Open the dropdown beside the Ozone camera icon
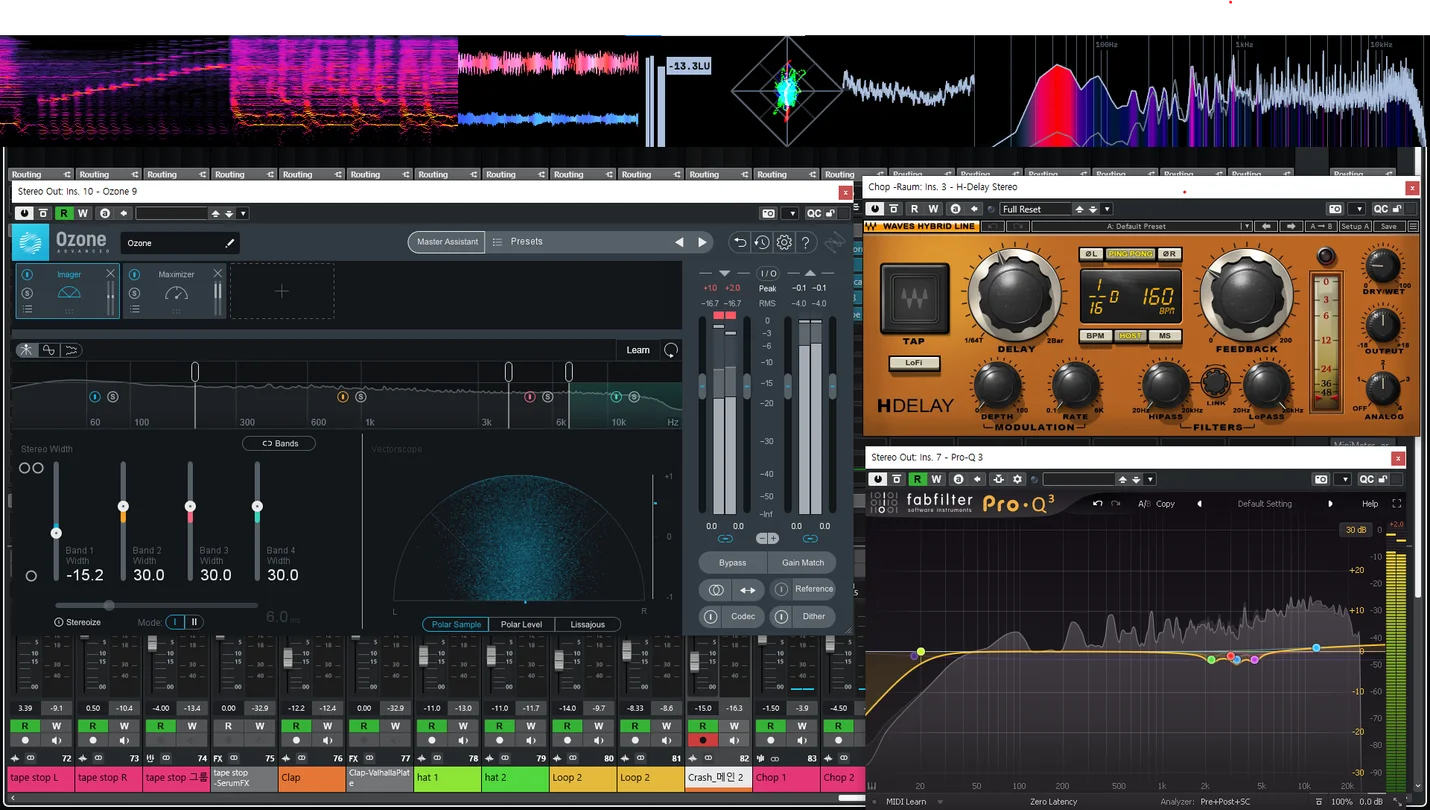1430x810 pixels. [x=792, y=213]
